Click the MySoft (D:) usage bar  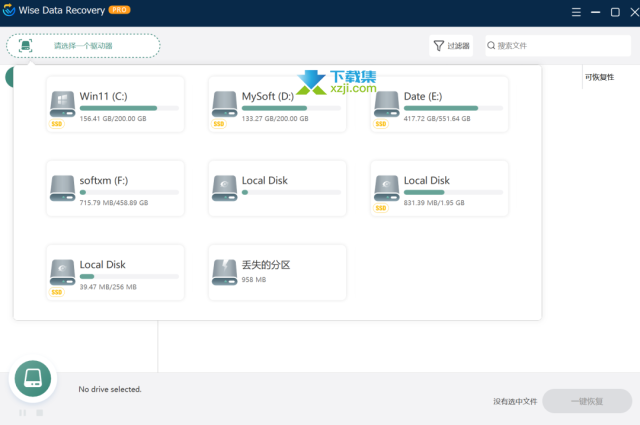291,108
